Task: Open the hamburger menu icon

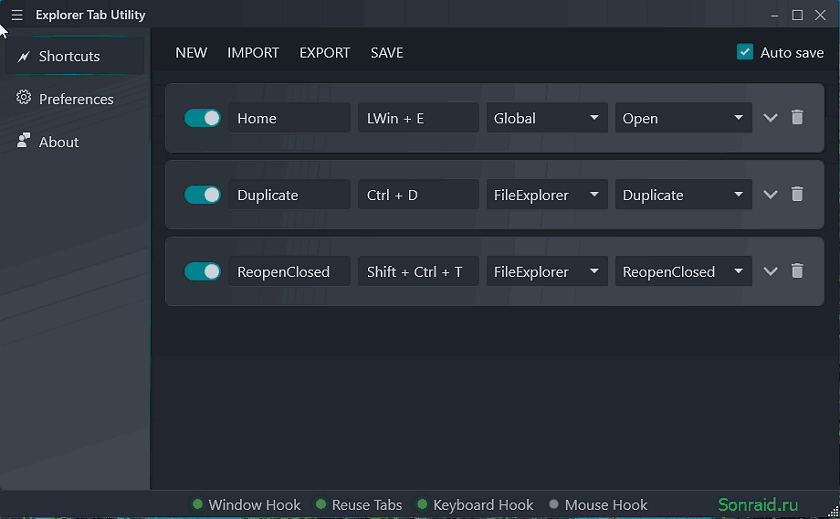Action: pos(17,15)
